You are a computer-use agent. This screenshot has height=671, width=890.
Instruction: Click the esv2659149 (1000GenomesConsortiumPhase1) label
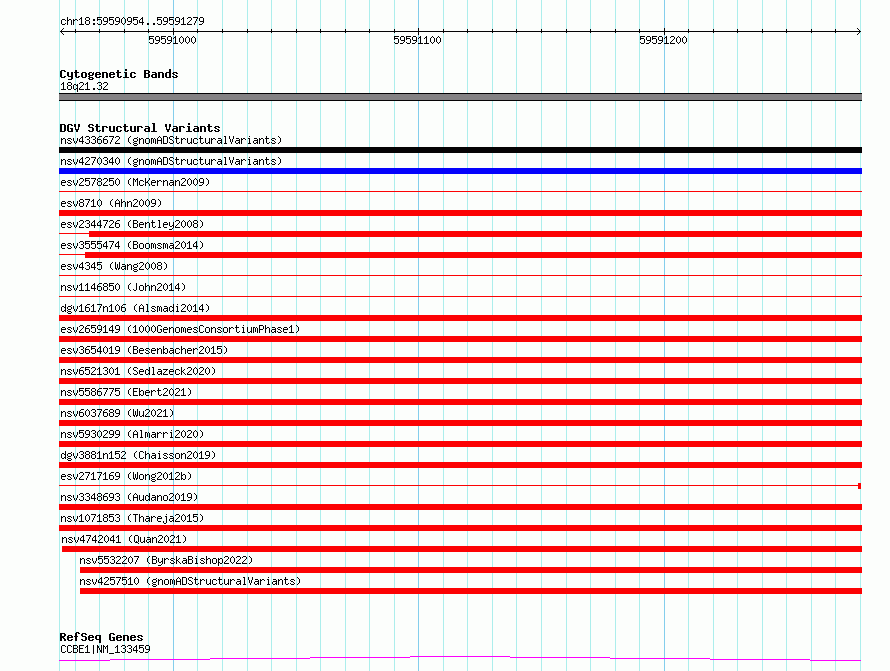[180, 329]
